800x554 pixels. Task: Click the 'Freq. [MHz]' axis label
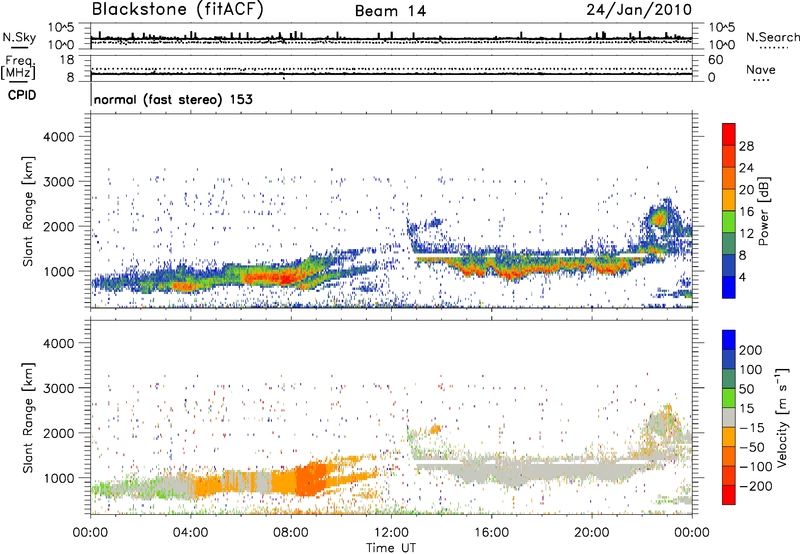click(18, 68)
